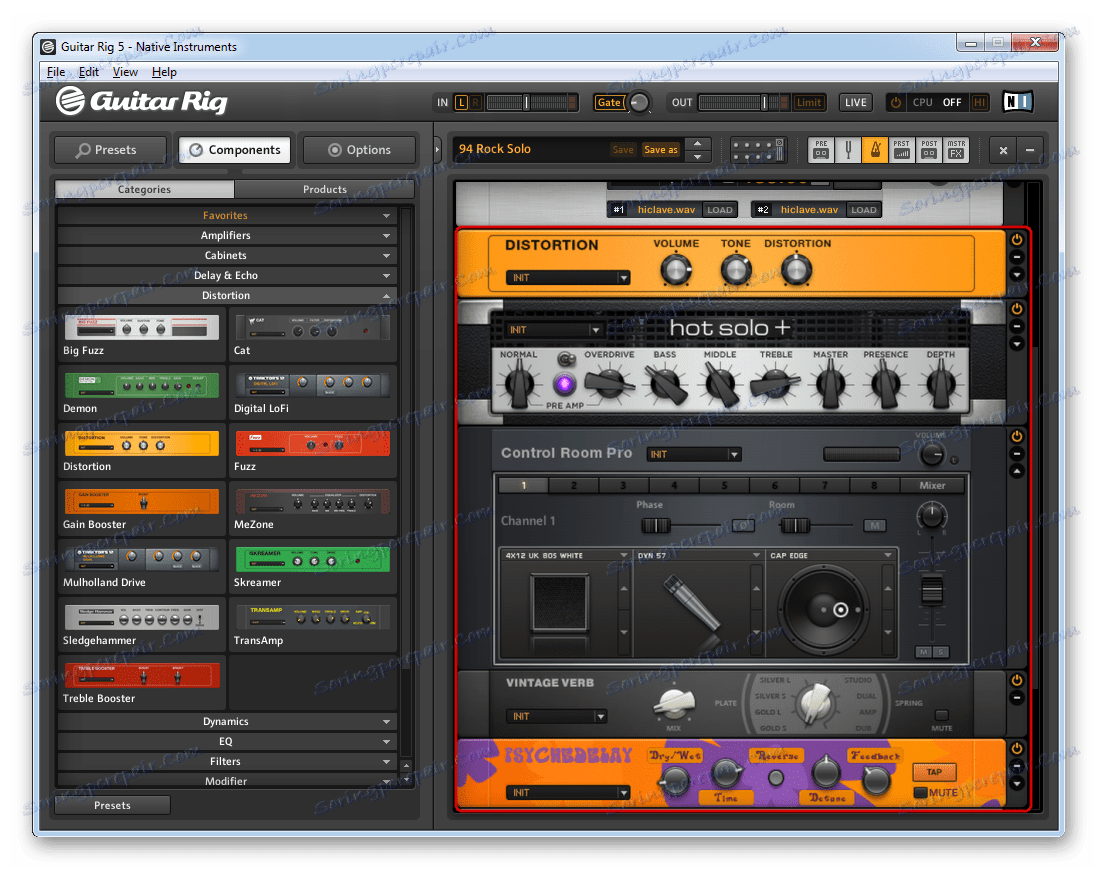Screen dimensions: 1098x870
Task: Open the tuner with the tuning fork icon
Action: click(x=848, y=150)
